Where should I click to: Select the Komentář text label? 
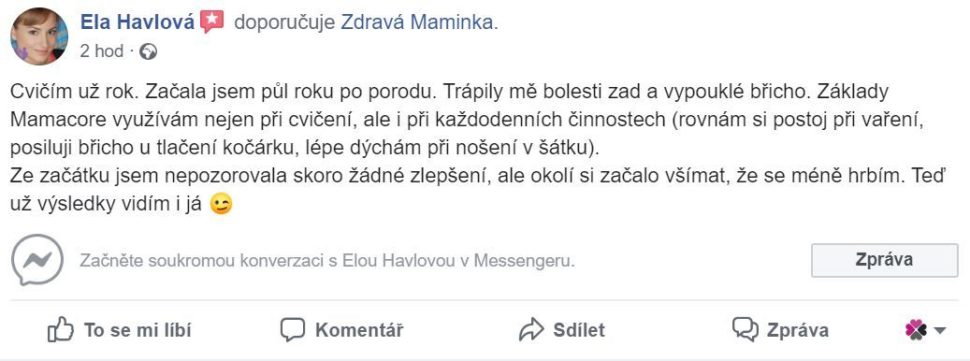point(359,330)
